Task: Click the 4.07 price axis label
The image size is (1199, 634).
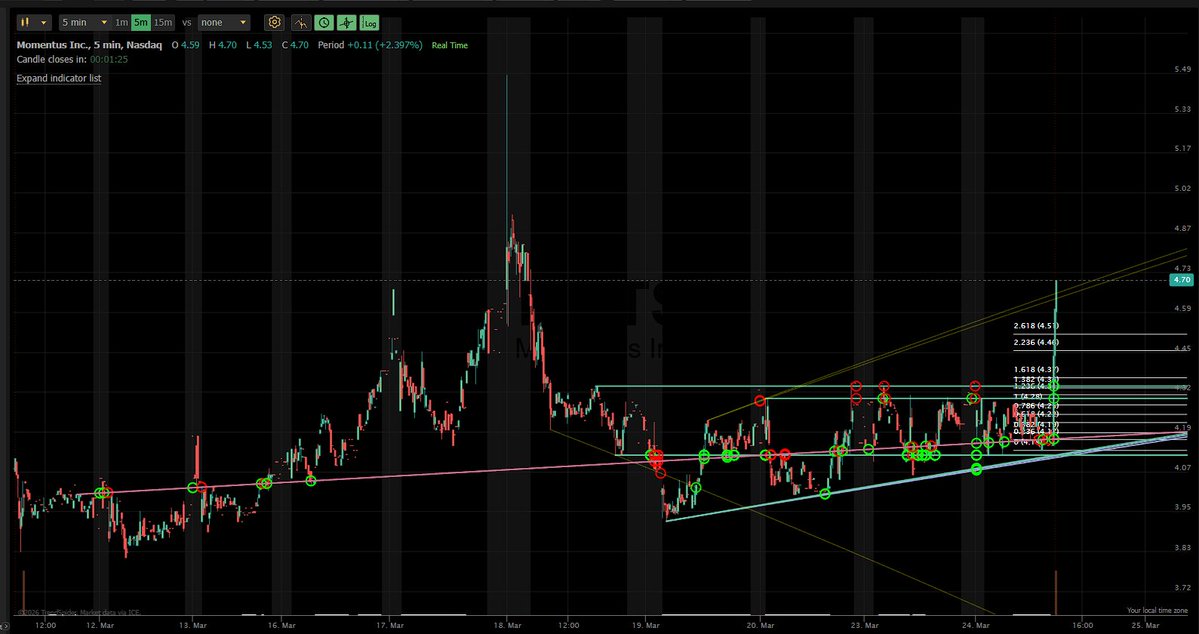Action: [1181, 467]
